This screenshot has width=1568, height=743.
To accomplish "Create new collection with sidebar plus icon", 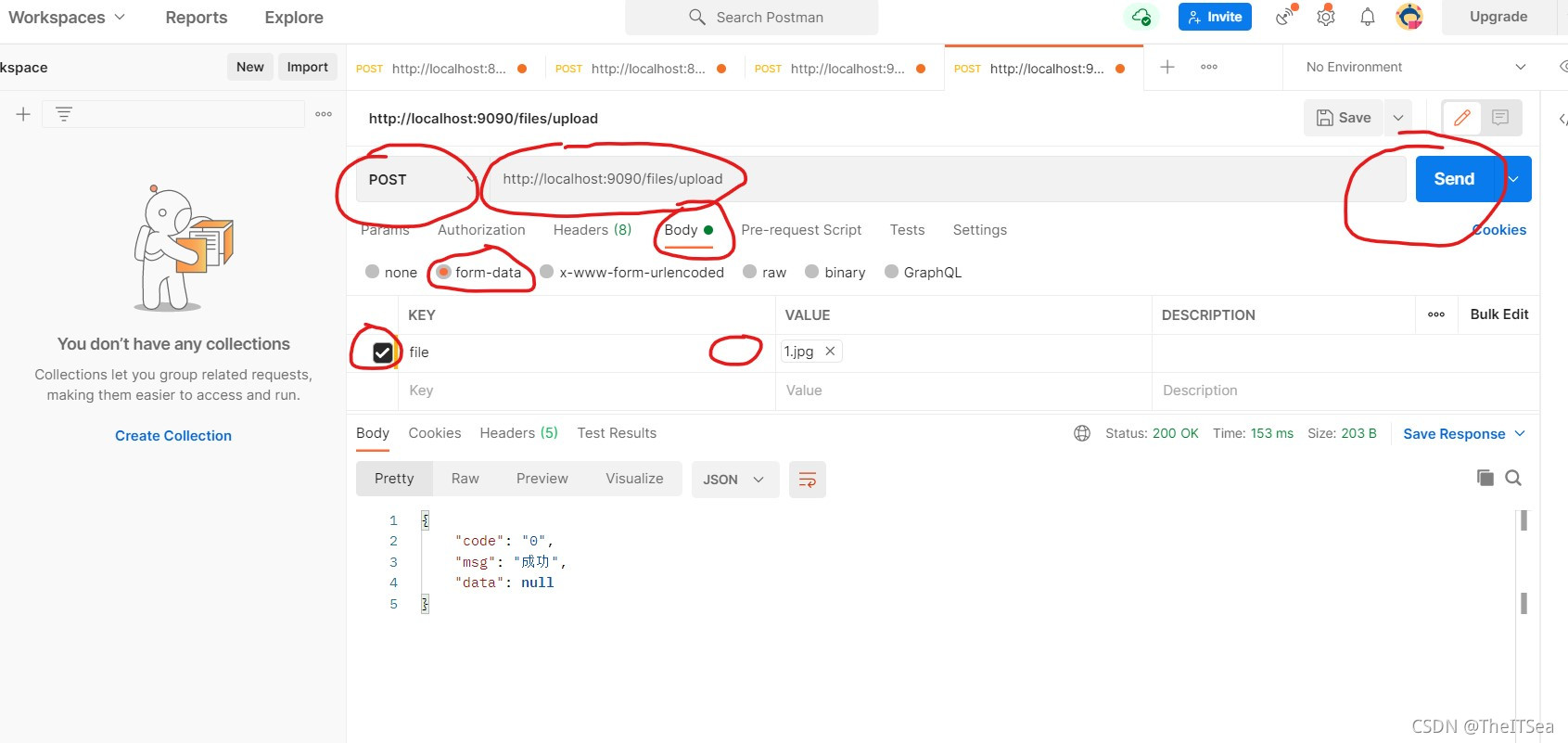I will point(23,114).
